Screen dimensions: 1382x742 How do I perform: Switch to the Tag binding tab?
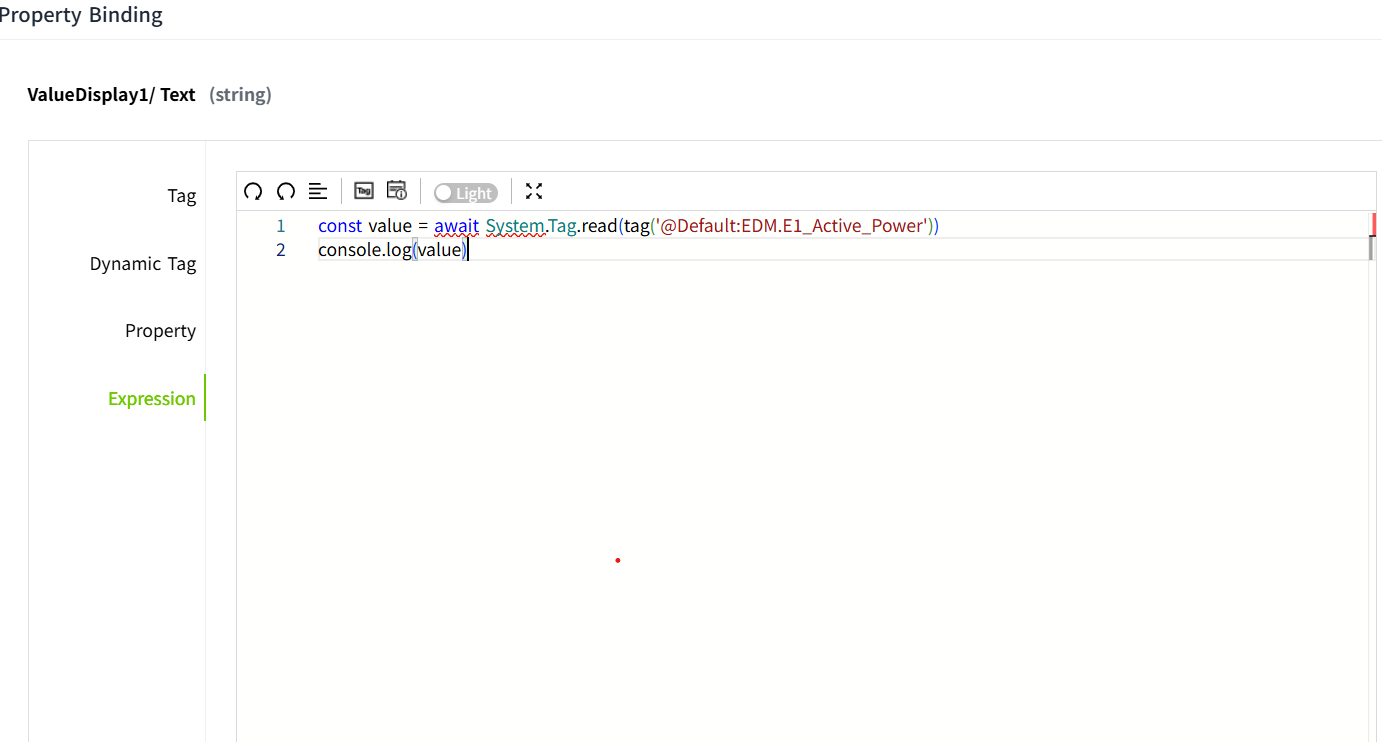pos(181,196)
